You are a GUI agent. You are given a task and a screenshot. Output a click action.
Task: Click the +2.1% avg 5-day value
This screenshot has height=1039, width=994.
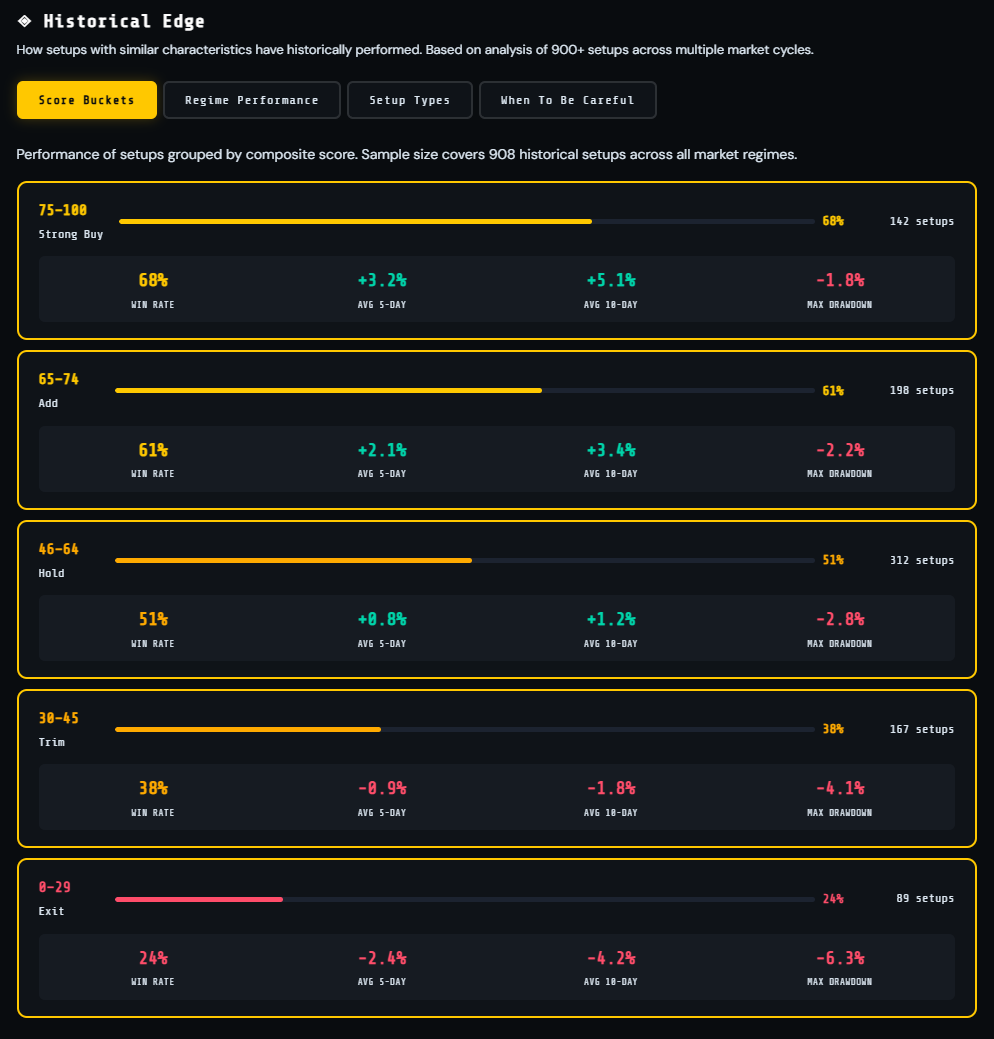click(382, 450)
